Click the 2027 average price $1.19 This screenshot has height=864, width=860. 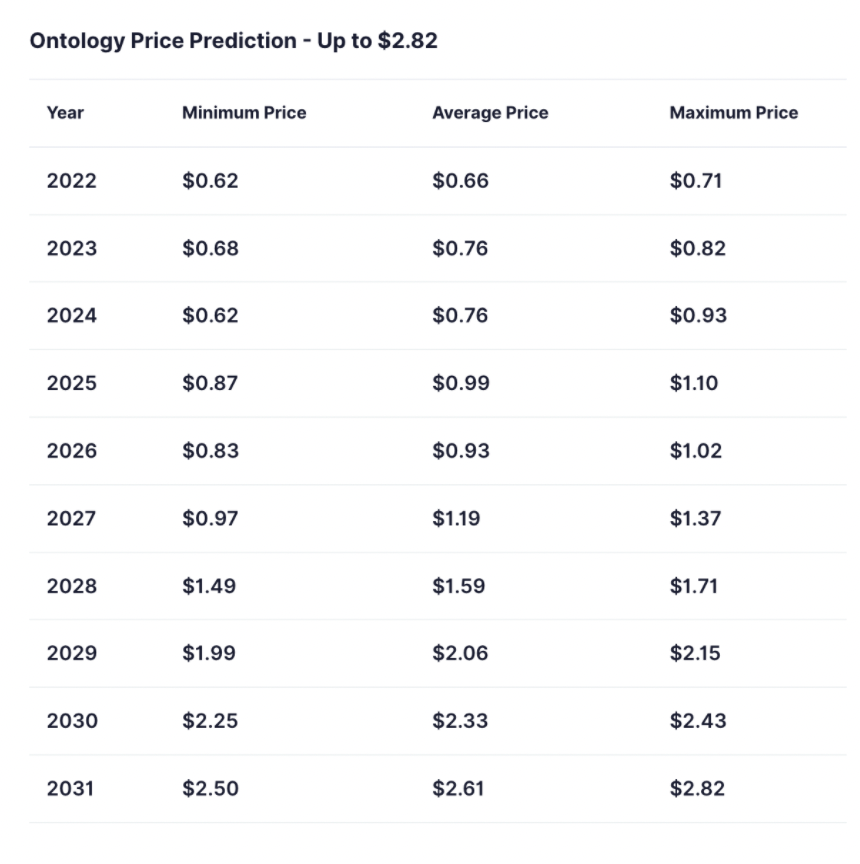point(456,518)
